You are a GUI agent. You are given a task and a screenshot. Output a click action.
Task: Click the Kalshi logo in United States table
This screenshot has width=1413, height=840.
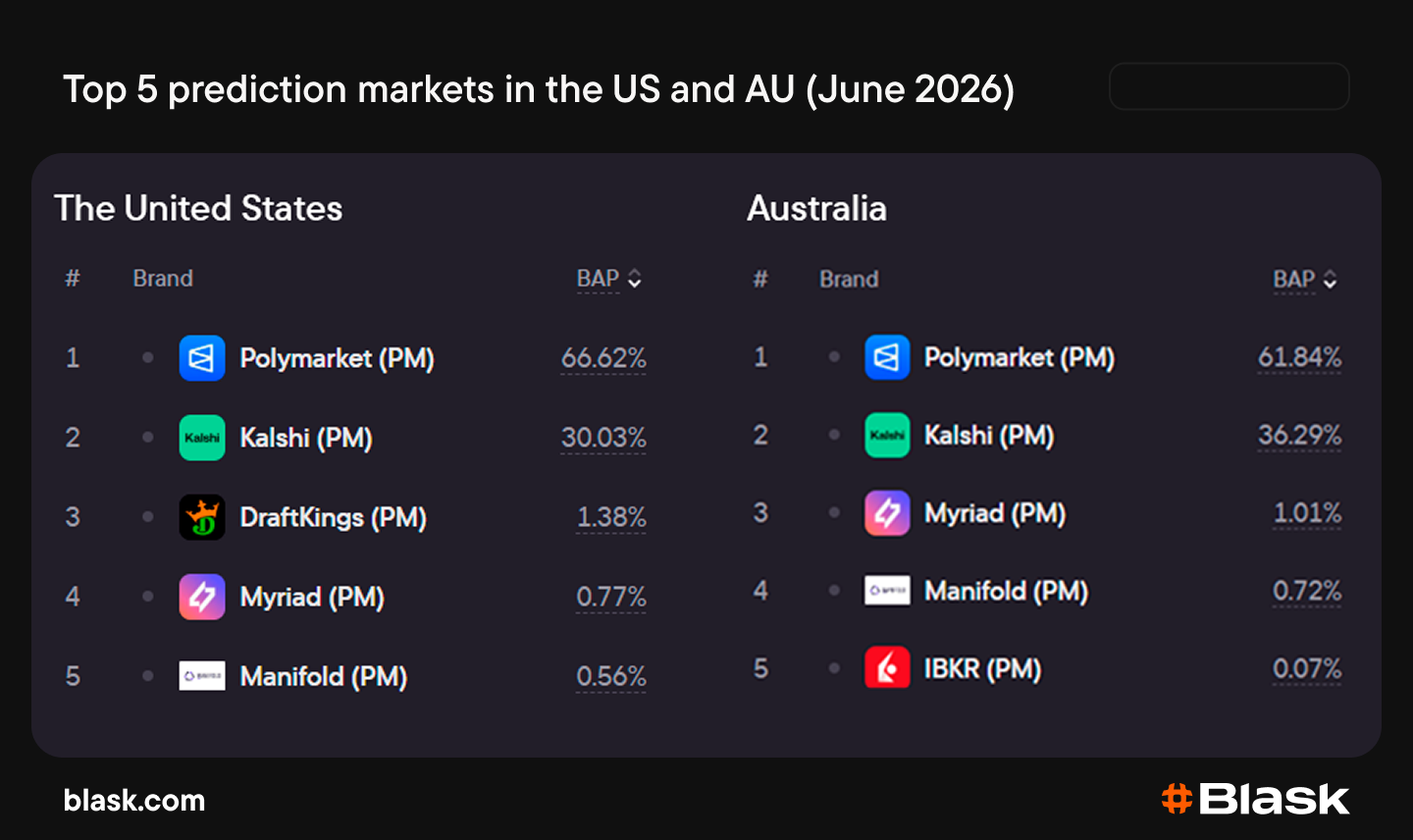(202, 438)
